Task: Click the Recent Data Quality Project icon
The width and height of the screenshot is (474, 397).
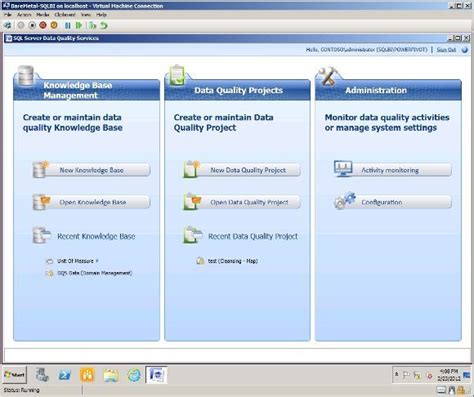Action: [x=193, y=235]
